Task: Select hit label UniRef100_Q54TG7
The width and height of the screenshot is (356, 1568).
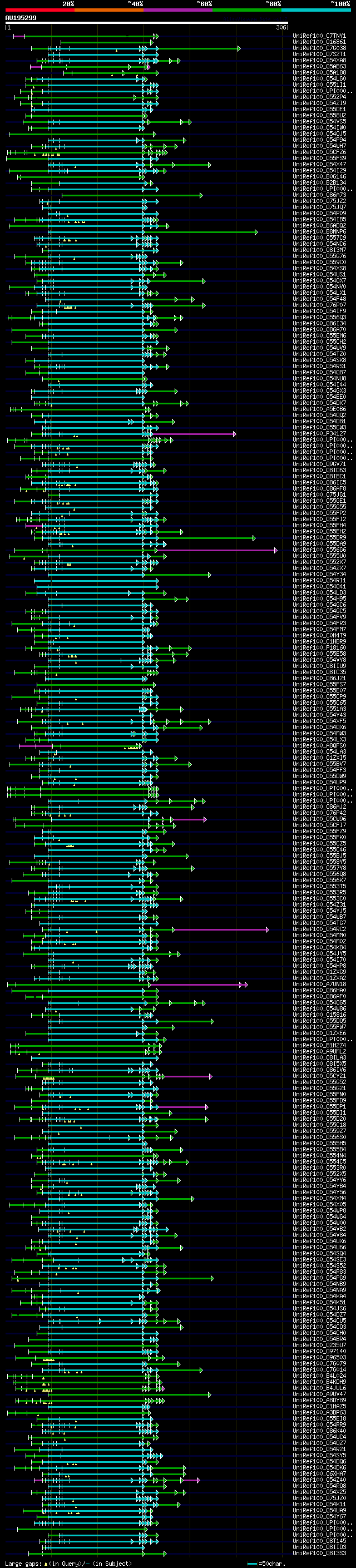Action: tap(319, 923)
